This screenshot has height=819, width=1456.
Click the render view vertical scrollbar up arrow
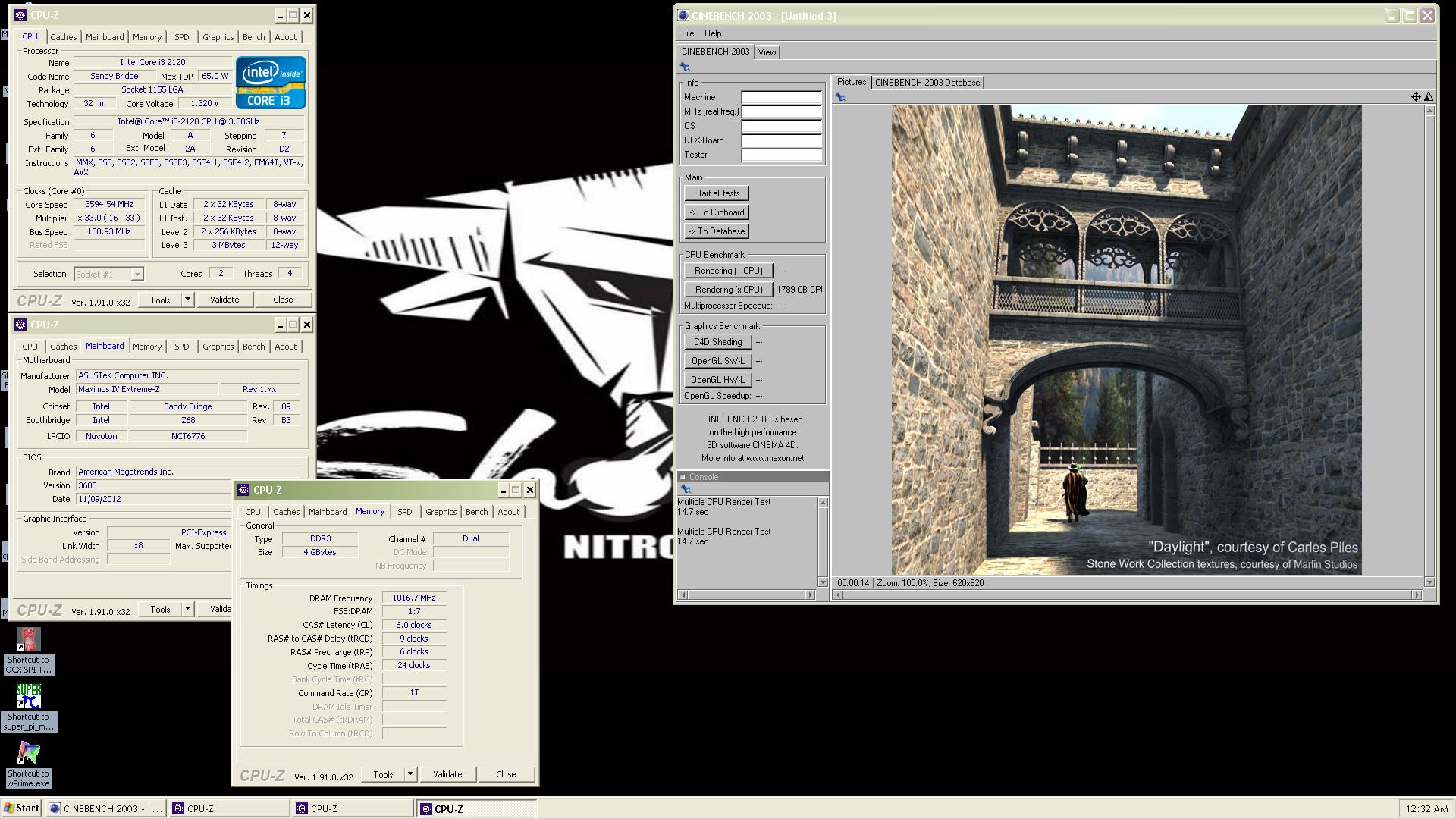pos(1429,111)
